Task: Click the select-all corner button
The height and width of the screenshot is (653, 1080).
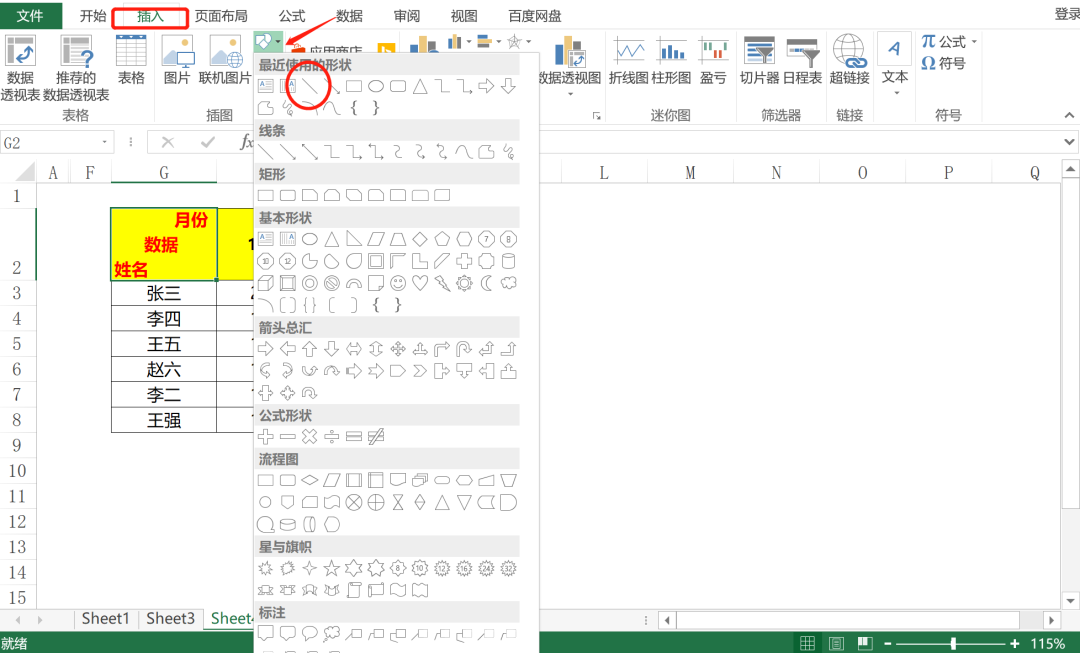Action: coord(24,172)
